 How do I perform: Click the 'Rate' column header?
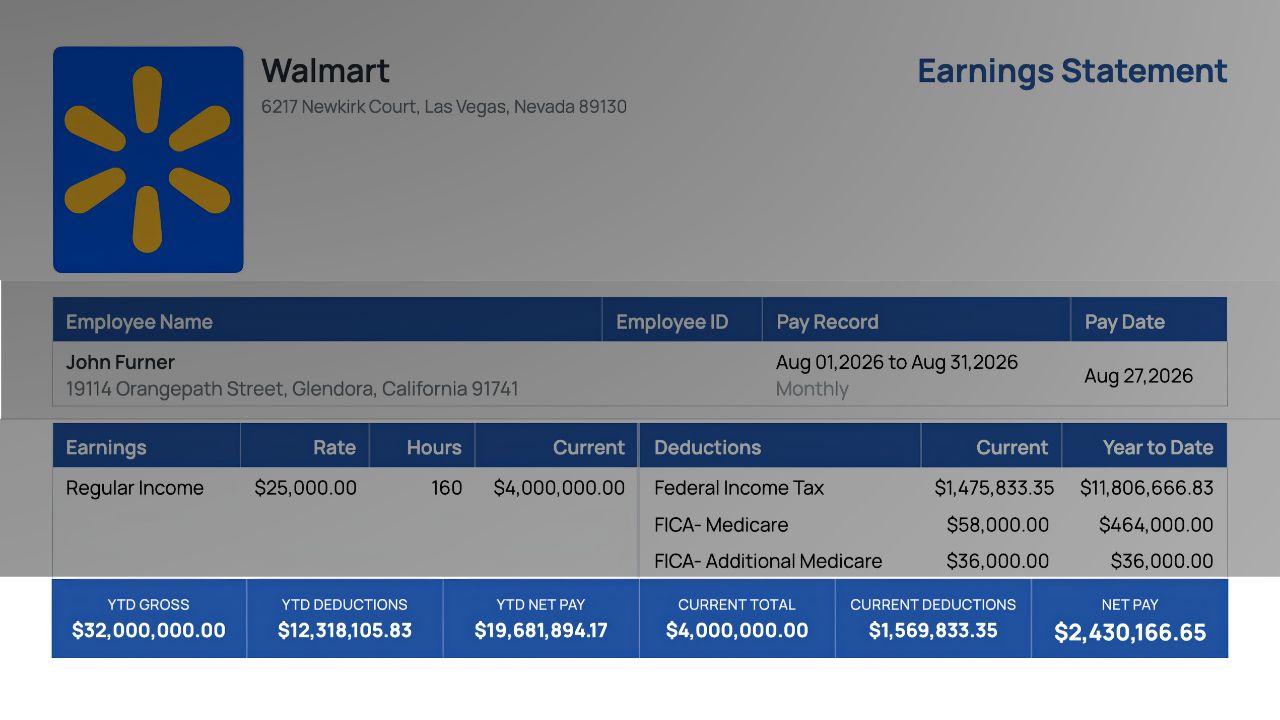[x=334, y=447]
